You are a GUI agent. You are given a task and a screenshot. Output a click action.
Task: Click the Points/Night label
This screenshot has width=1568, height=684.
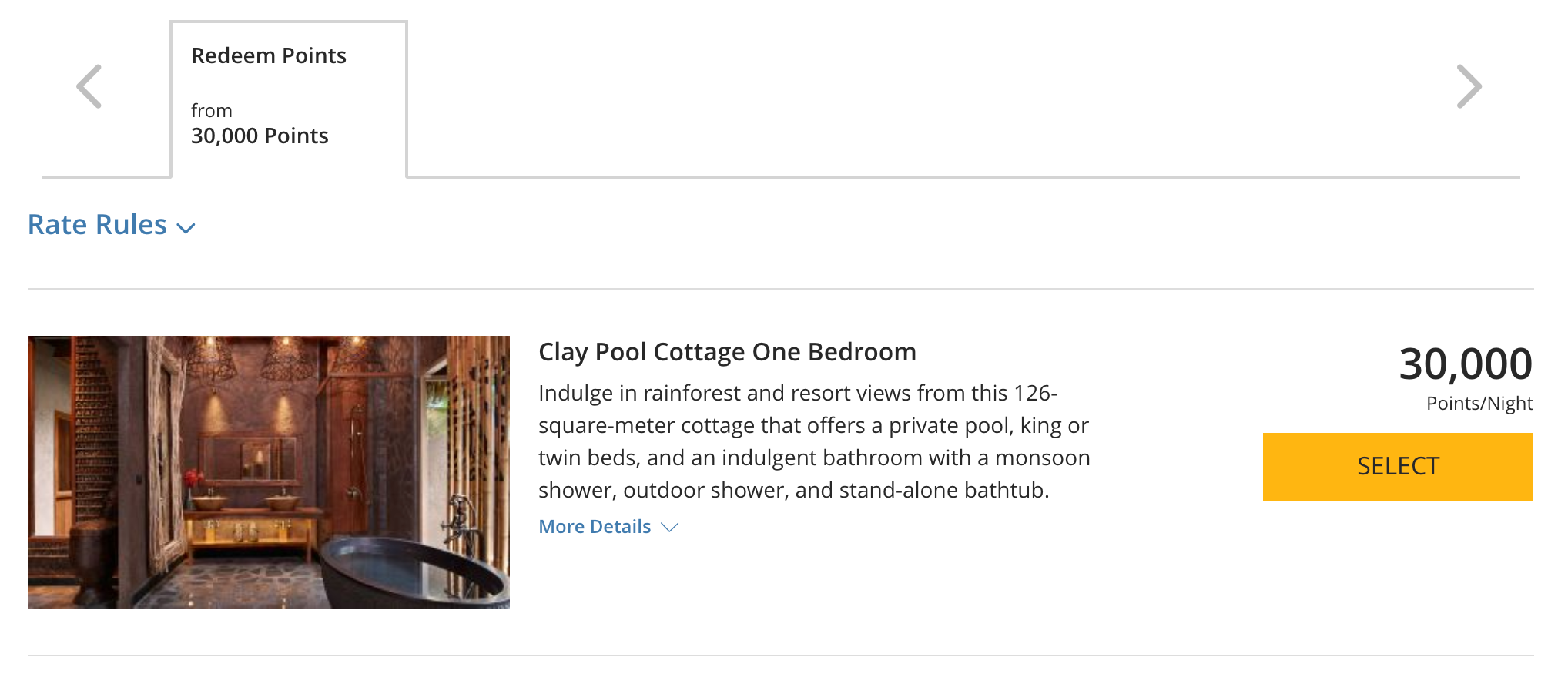tap(1479, 404)
